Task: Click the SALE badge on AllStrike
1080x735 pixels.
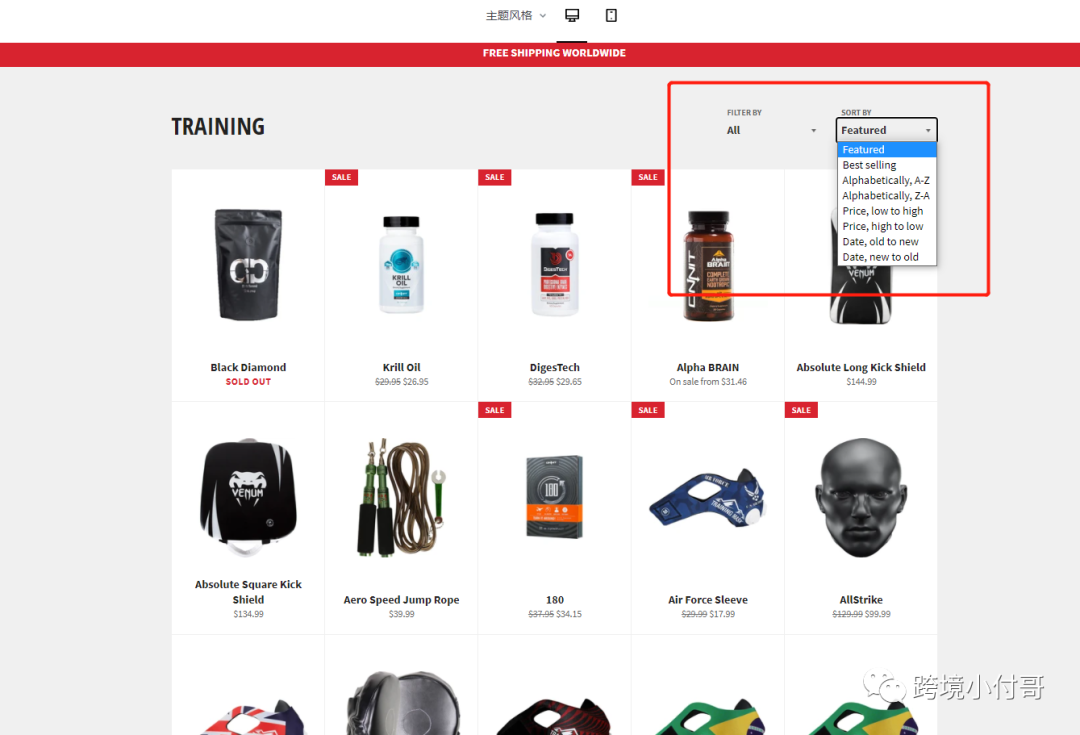Action: (801, 410)
